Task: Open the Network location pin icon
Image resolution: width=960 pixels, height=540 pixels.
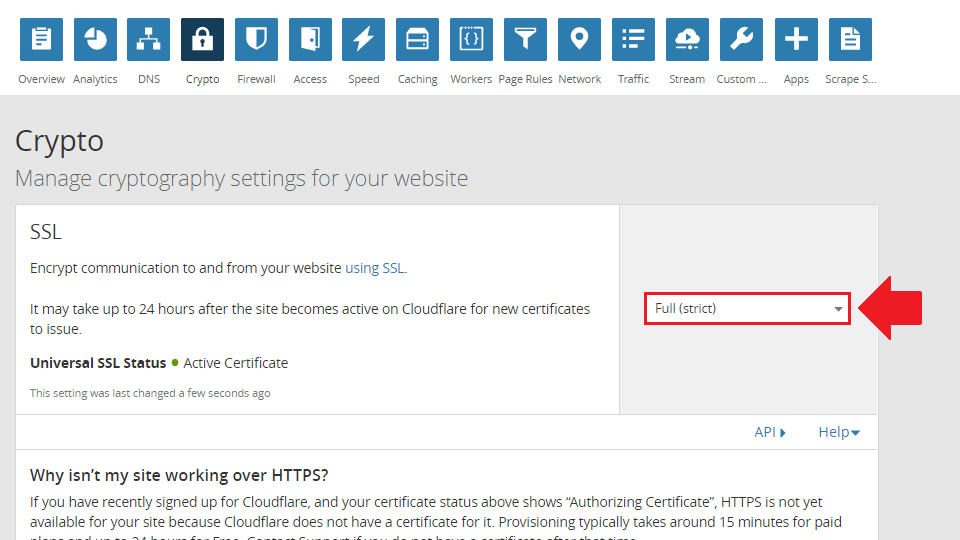Action: pyautogui.click(x=579, y=40)
